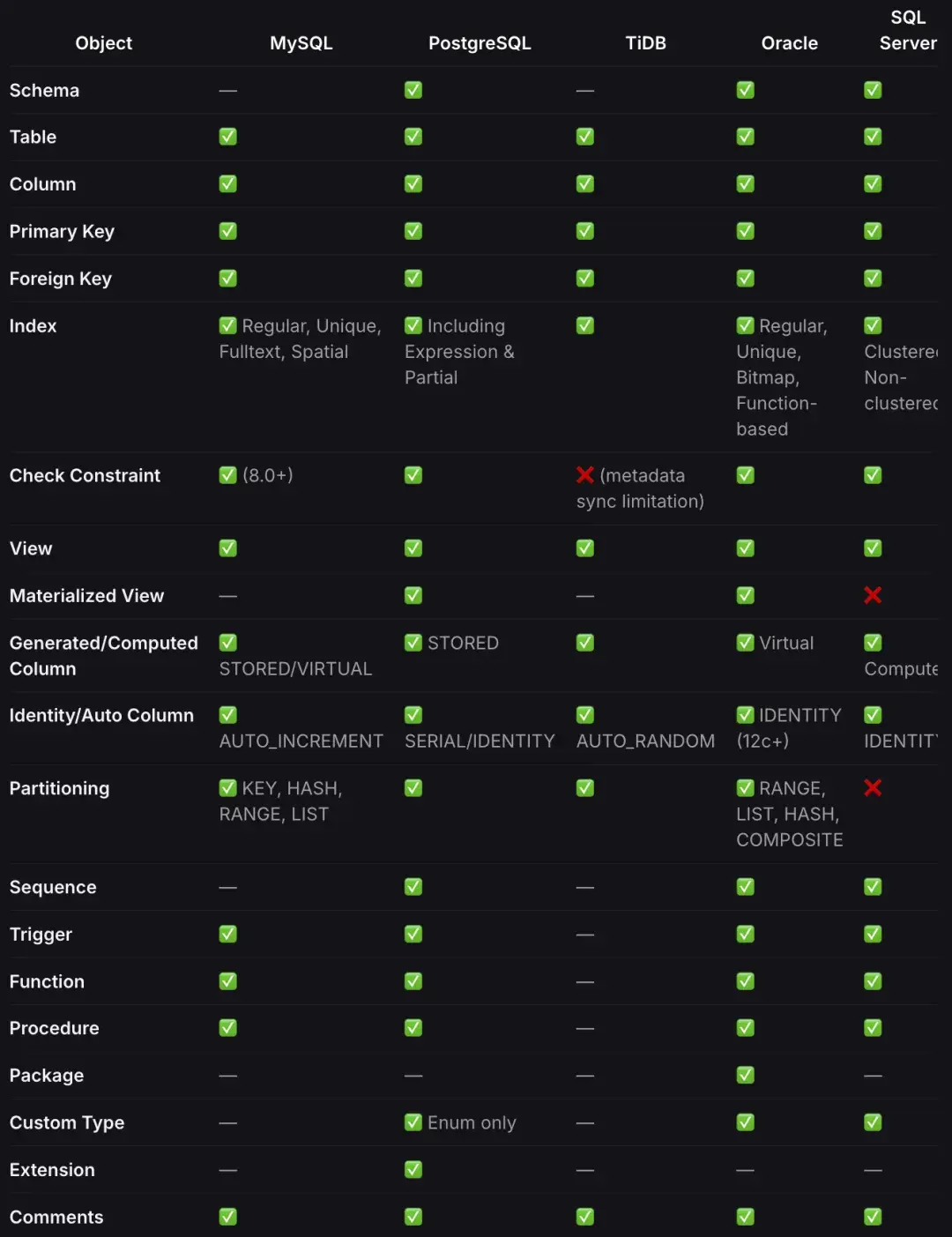Click the red X in TiDB's Check Constraint cell
This screenshot has height=1237, width=952.
[x=584, y=475]
